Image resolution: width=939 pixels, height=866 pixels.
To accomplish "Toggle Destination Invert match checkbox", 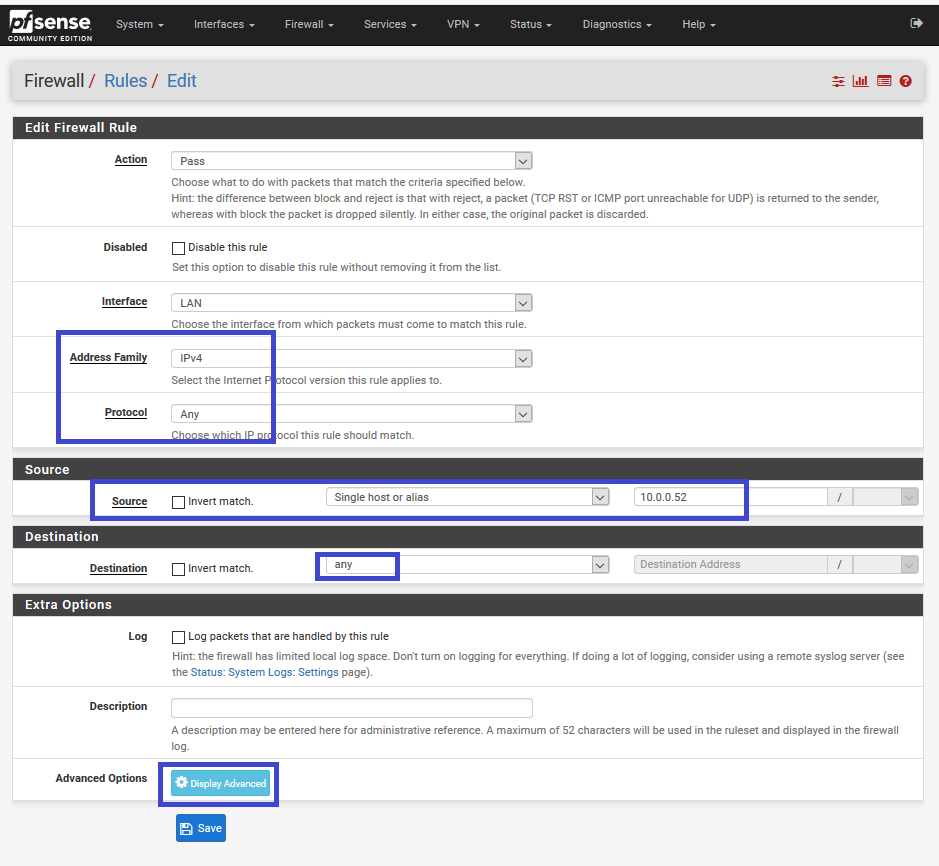I will tap(178, 569).
